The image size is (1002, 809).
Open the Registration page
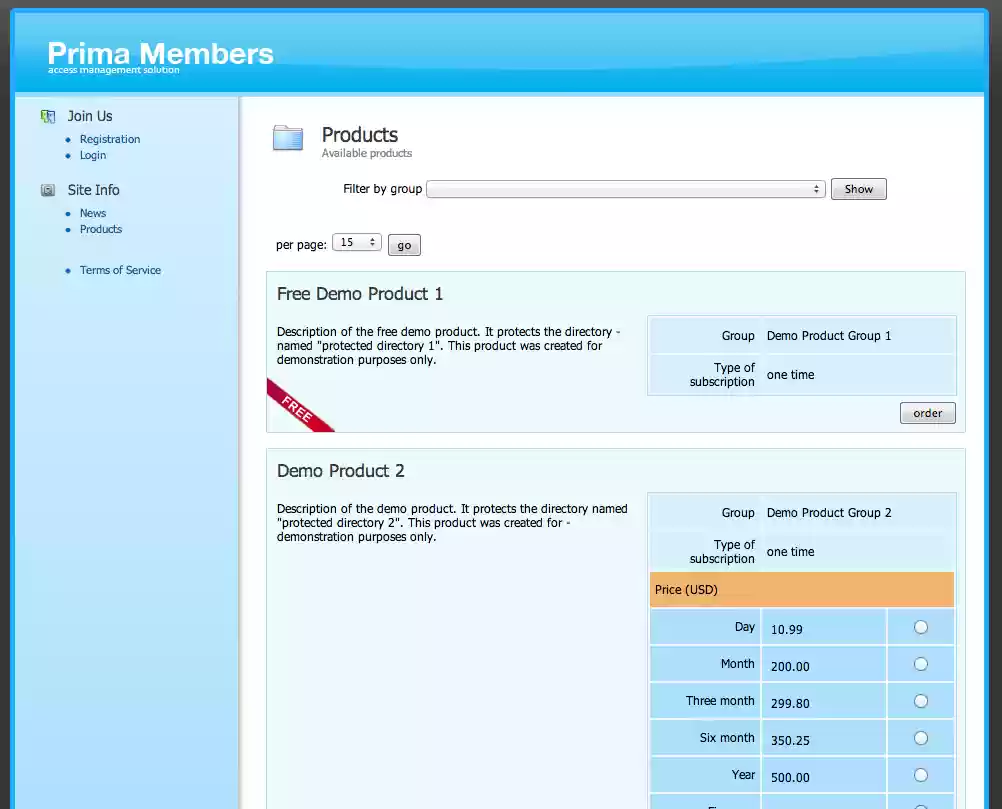[109, 139]
